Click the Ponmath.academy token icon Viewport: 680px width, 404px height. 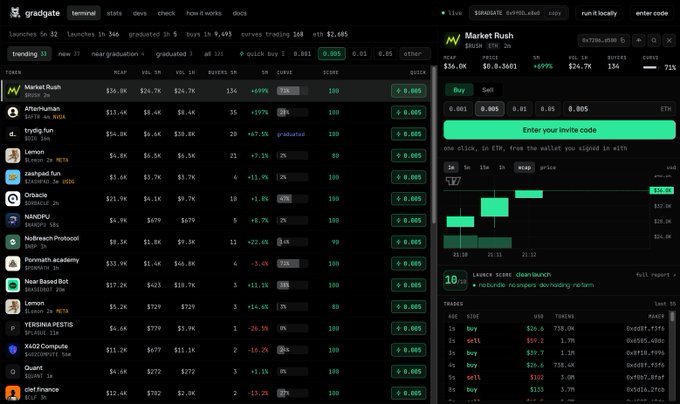[x=13, y=264]
